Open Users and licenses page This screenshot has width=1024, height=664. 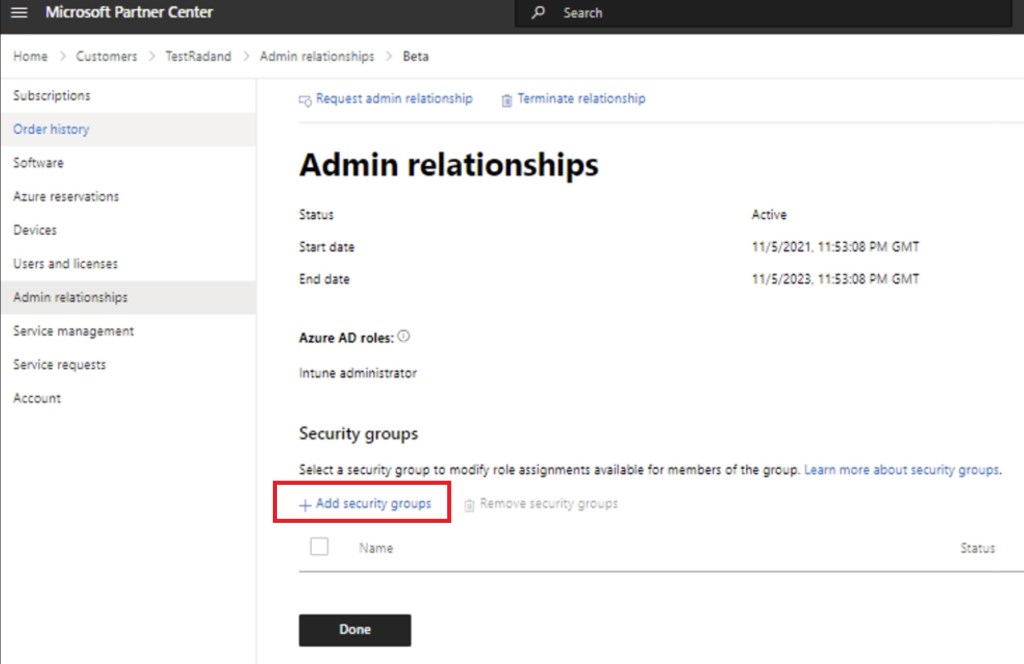(65, 264)
